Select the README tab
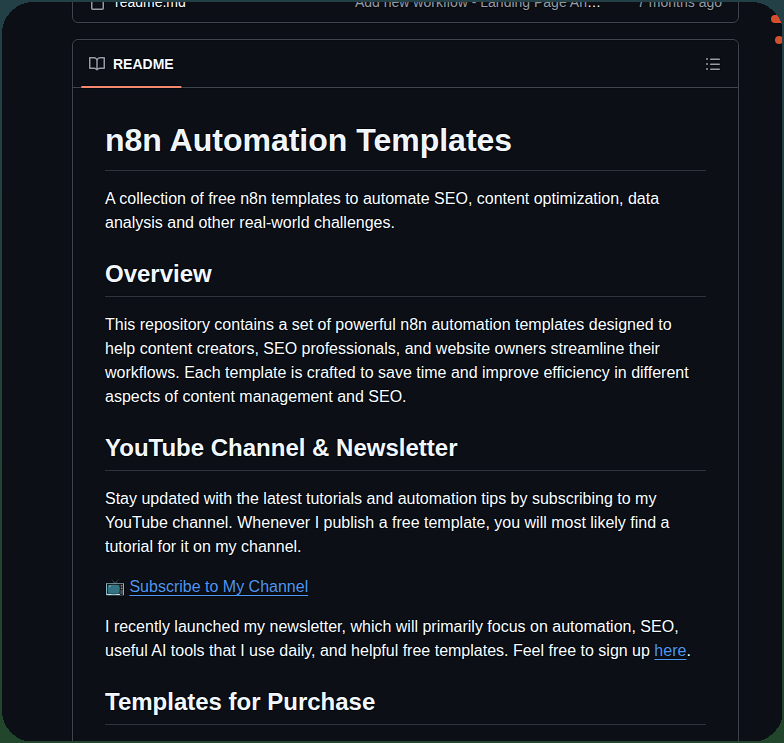The width and height of the screenshot is (784, 743). [x=131, y=64]
